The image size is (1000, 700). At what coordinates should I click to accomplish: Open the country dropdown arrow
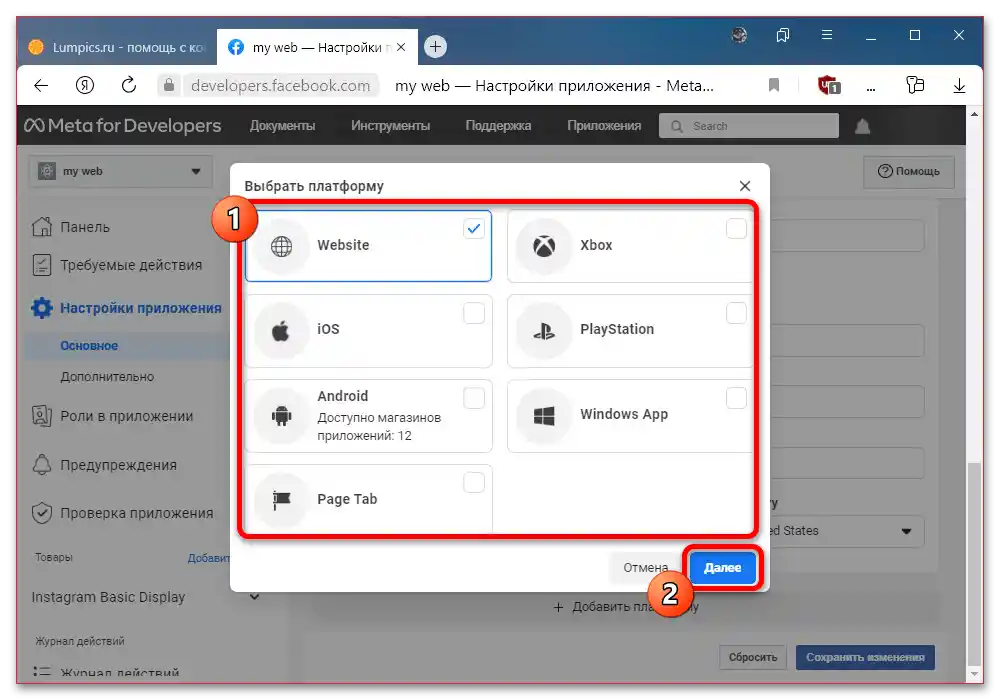906,531
